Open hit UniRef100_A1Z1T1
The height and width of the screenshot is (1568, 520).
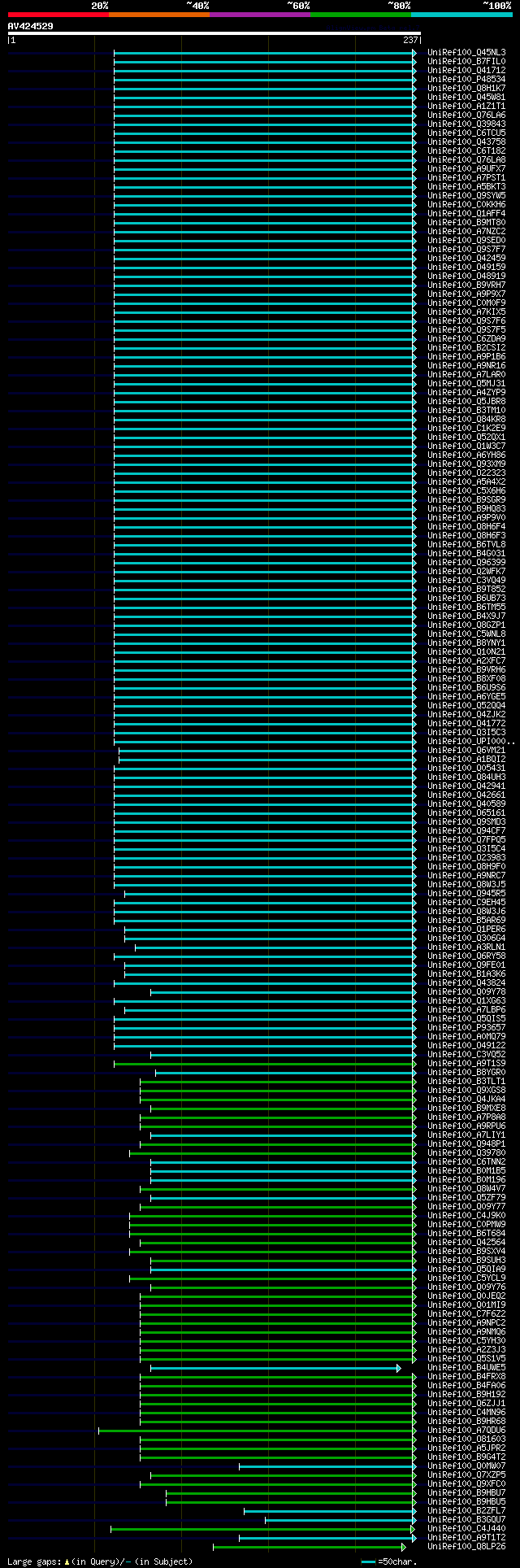[x=466, y=107]
